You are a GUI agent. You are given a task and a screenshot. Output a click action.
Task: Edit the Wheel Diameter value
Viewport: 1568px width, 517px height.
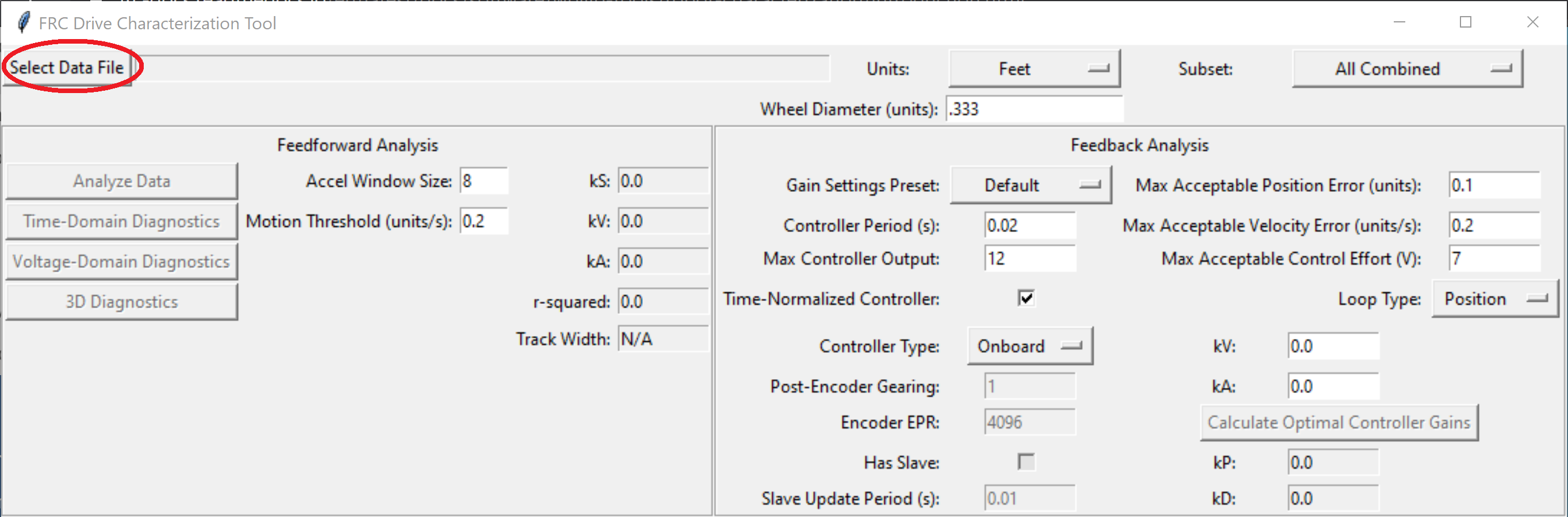click(x=1034, y=109)
